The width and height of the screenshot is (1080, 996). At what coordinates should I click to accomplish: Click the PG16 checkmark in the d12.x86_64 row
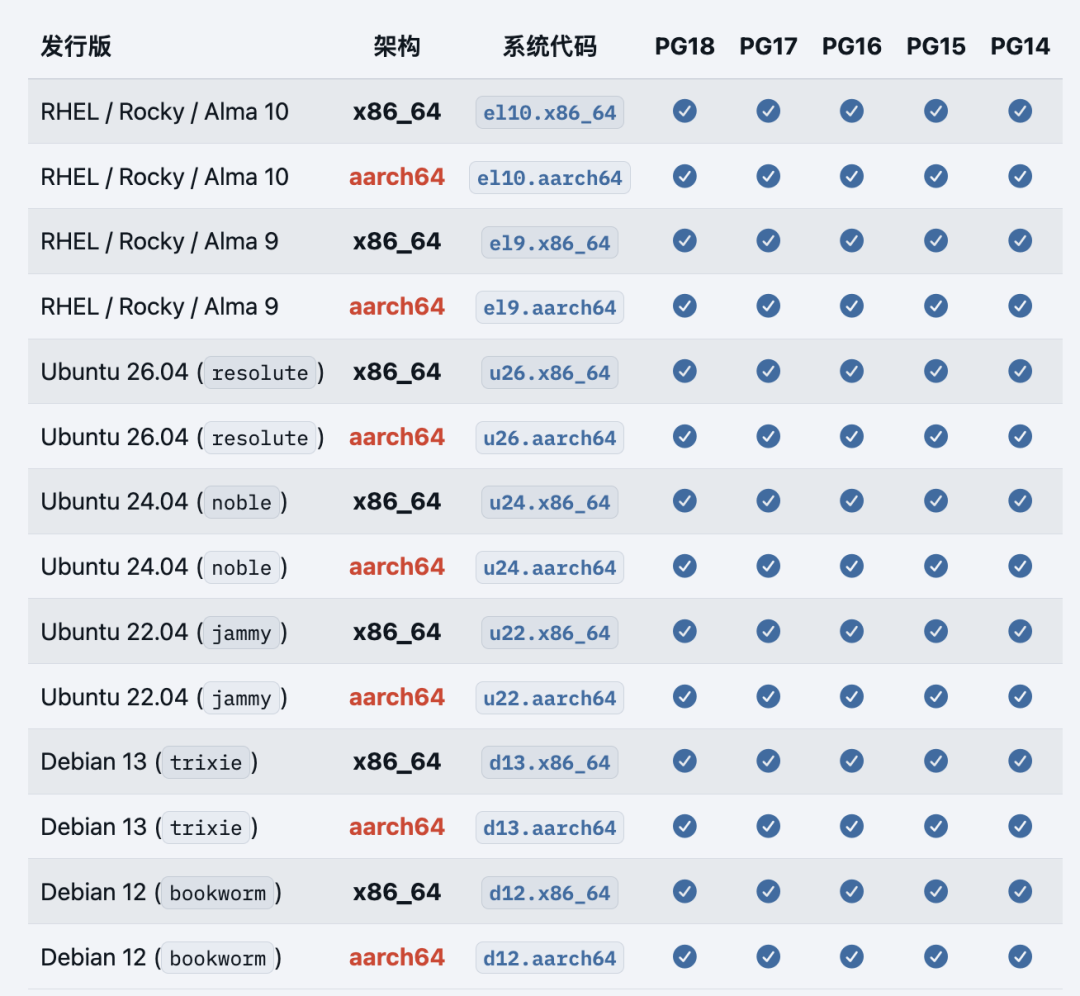point(852,891)
